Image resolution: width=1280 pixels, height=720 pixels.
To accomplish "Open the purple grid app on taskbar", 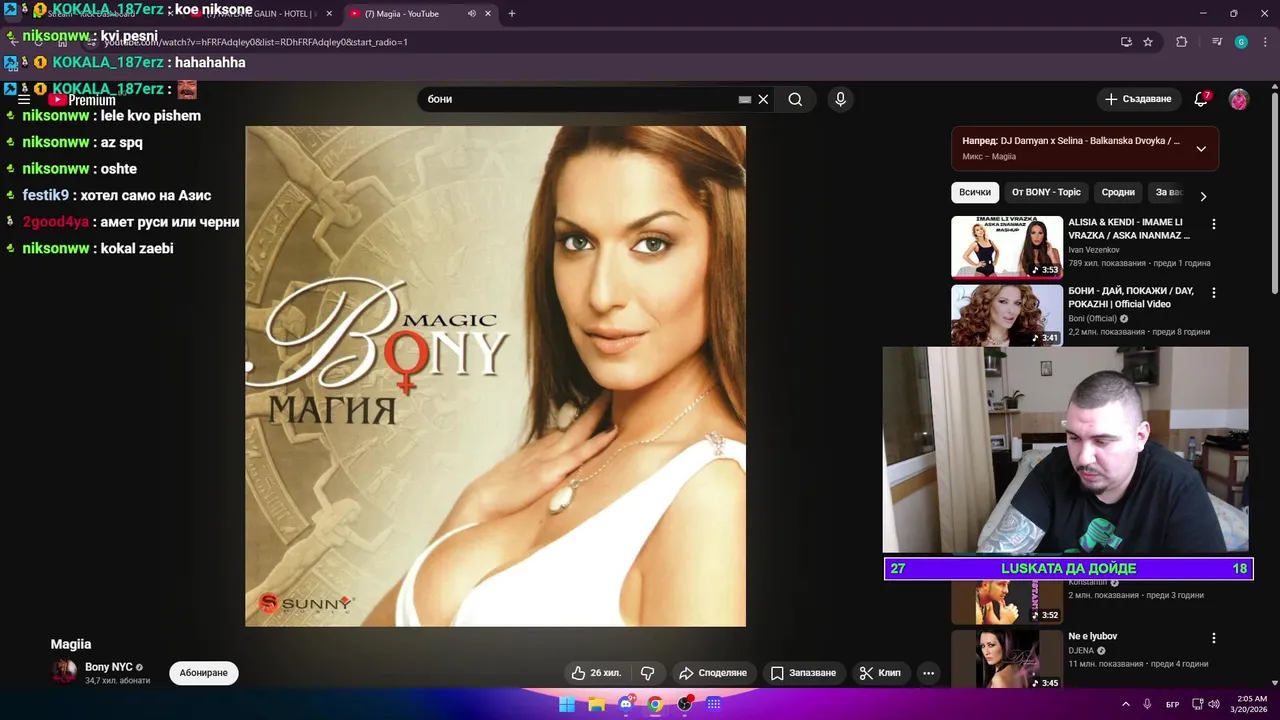I will coord(714,704).
